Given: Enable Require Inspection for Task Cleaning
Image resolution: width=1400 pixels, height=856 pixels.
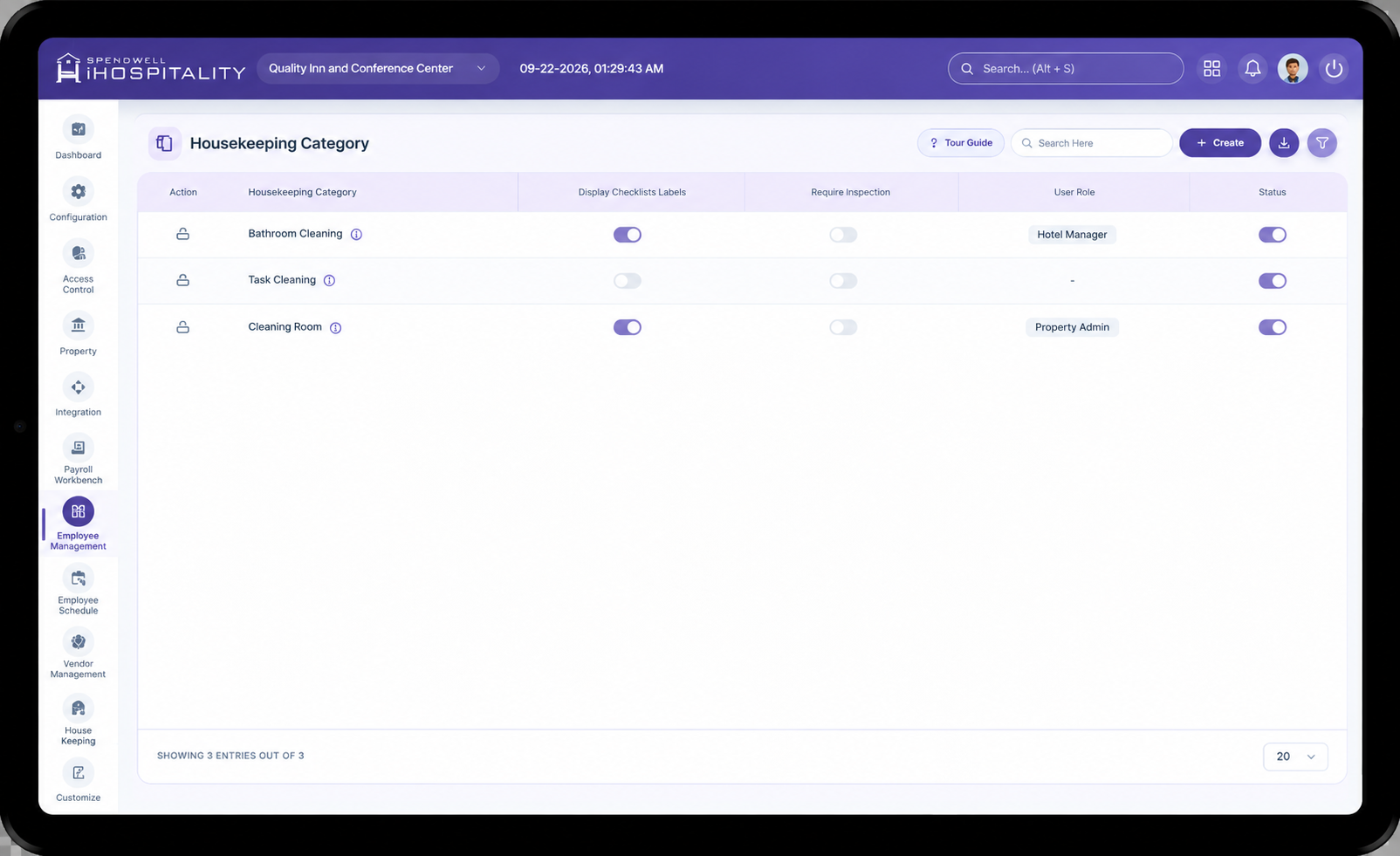Looking at the screenshot, I should (843, 281).
